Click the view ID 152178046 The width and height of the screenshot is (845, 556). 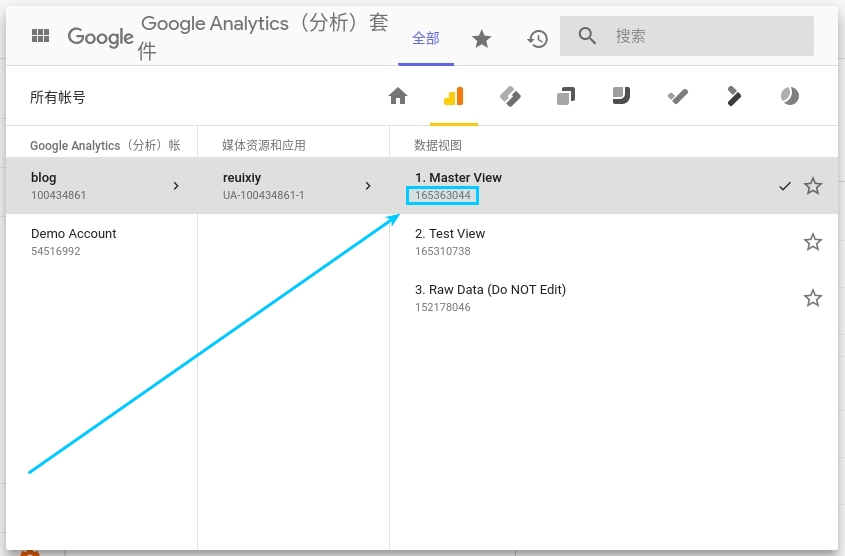442,307
